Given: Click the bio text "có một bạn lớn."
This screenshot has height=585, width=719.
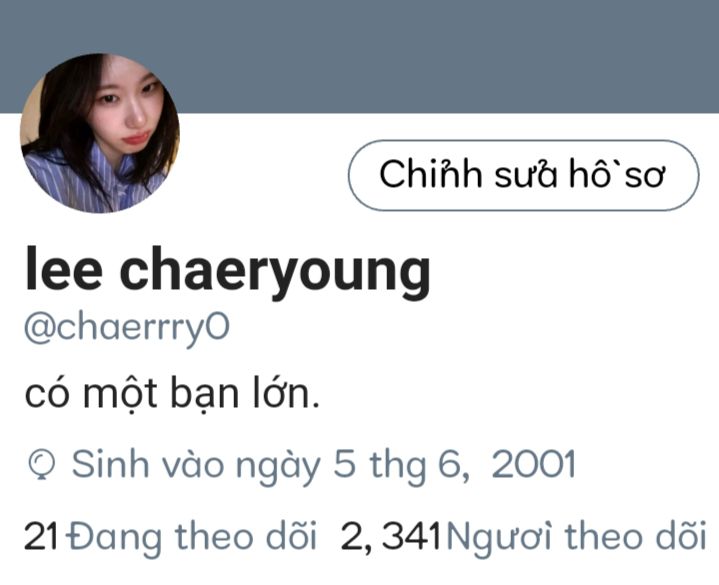Looking at the screenshot, I should click(x=172, y=395).
